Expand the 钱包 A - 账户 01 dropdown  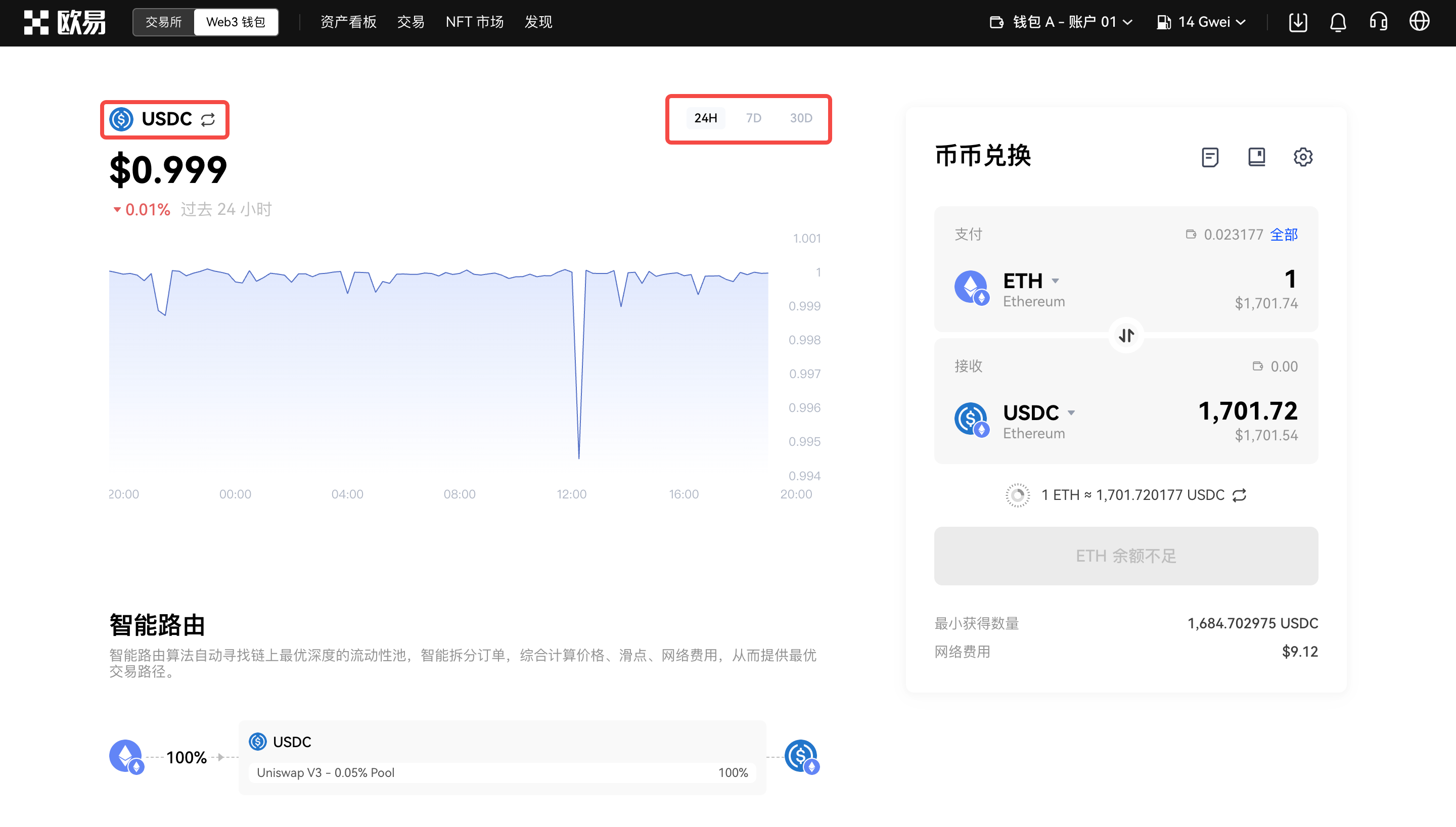(1061, 22)
